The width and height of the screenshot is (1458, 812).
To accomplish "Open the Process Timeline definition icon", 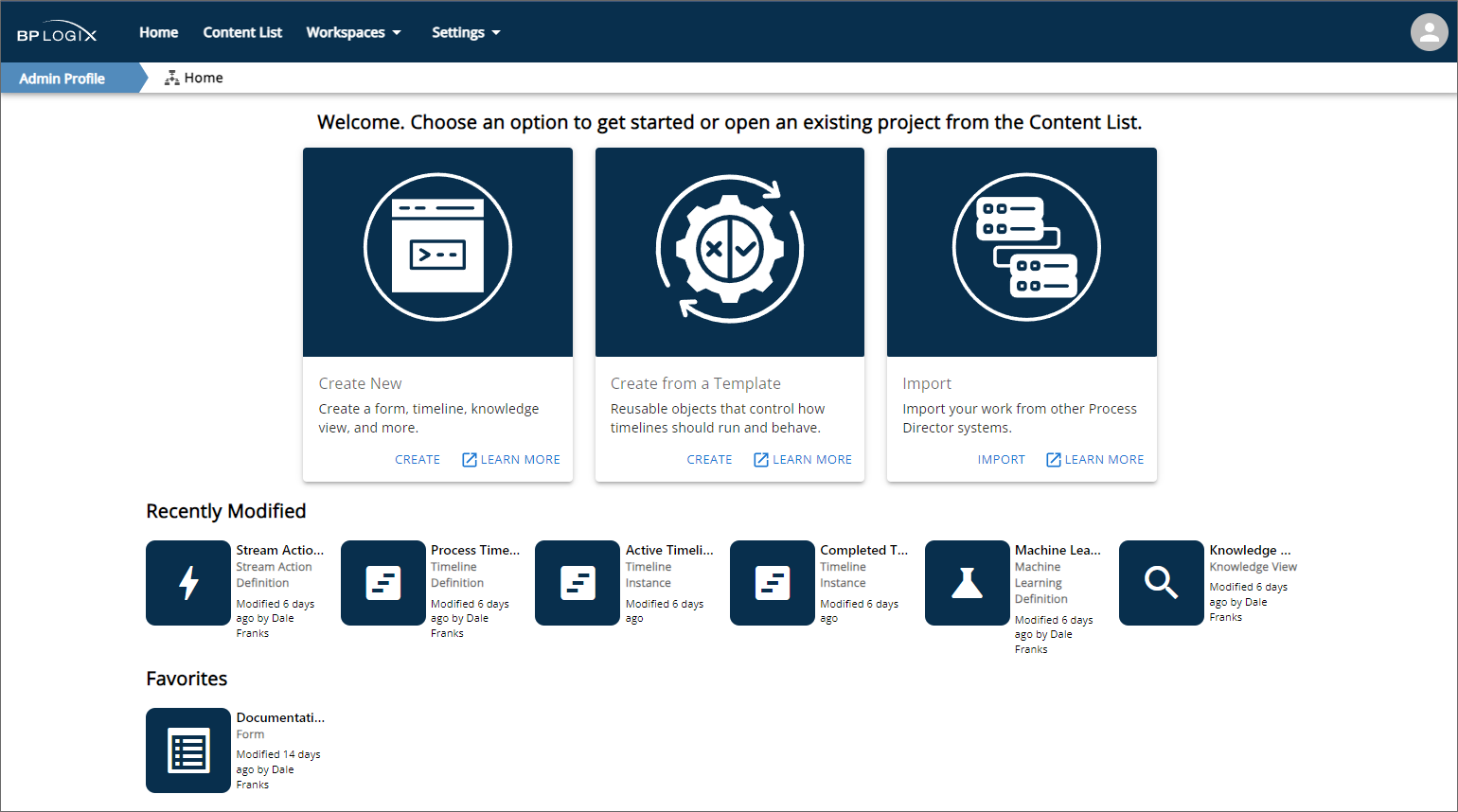I will 383,583.
